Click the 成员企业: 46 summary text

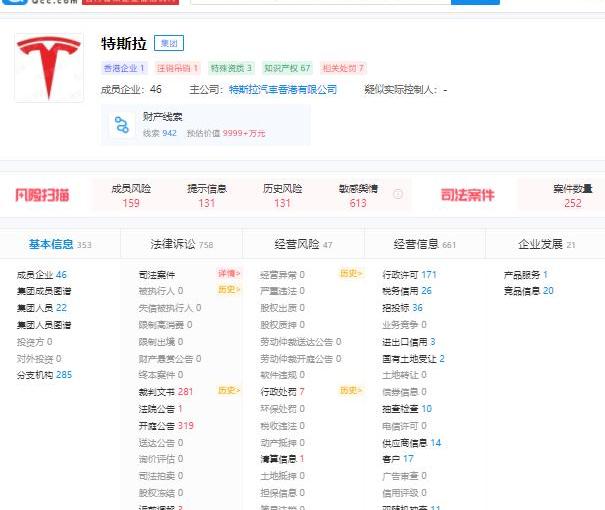[x=131, y=90]
